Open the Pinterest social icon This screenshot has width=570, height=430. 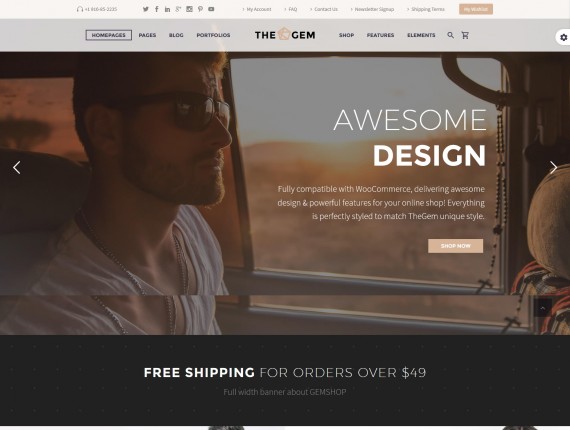[200, 9]
